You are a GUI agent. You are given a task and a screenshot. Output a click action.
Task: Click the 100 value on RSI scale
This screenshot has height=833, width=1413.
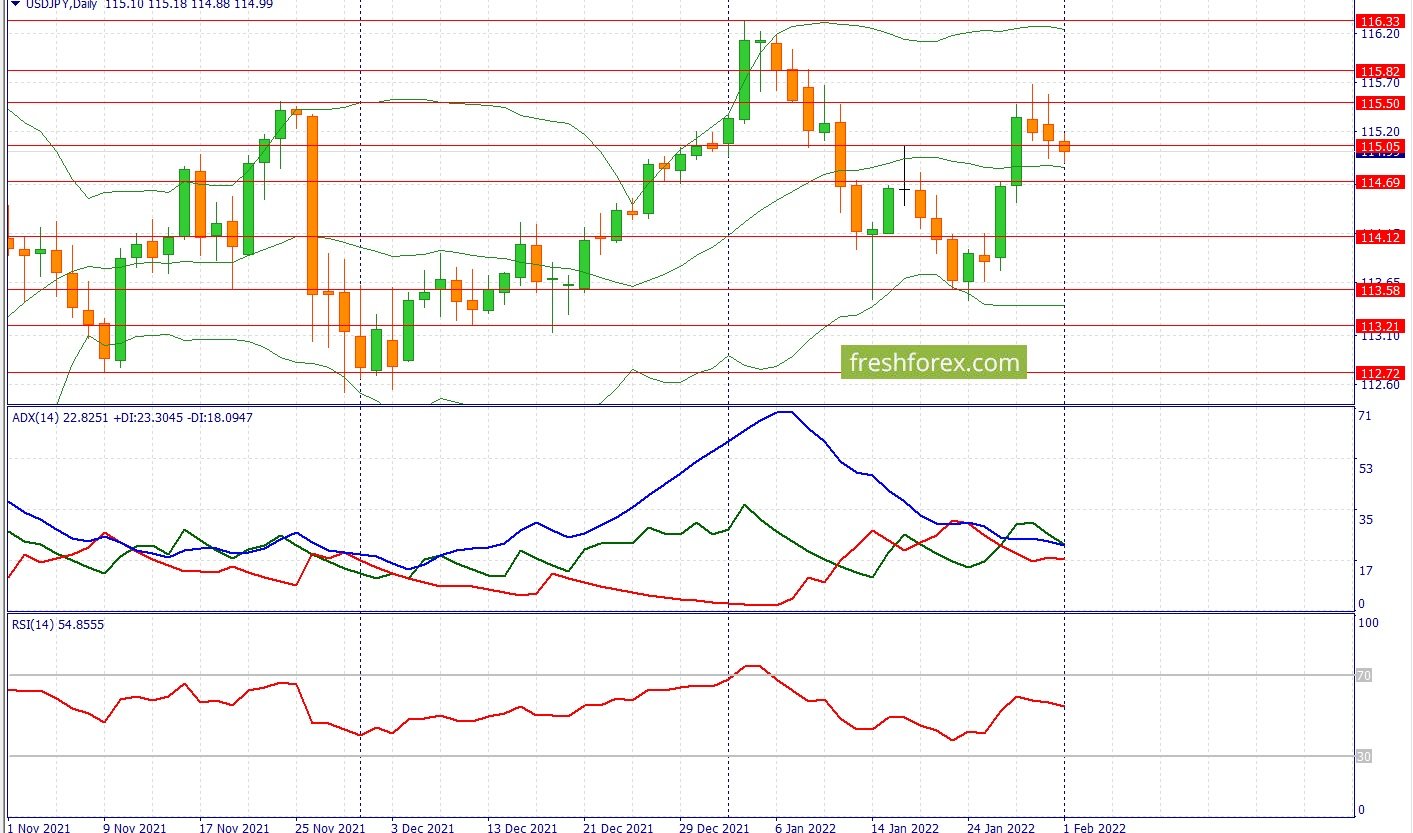point(1369,622)
